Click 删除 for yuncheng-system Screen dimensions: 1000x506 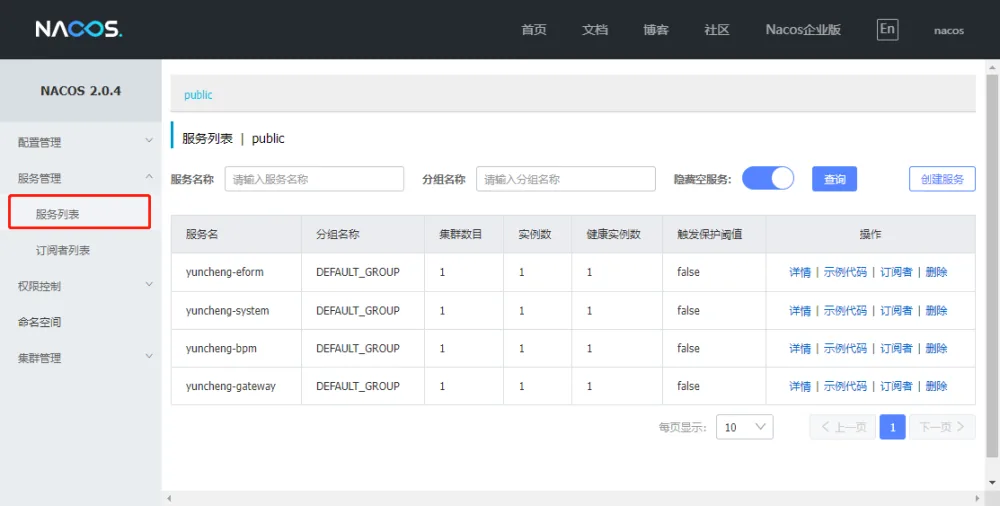point(936,311)
